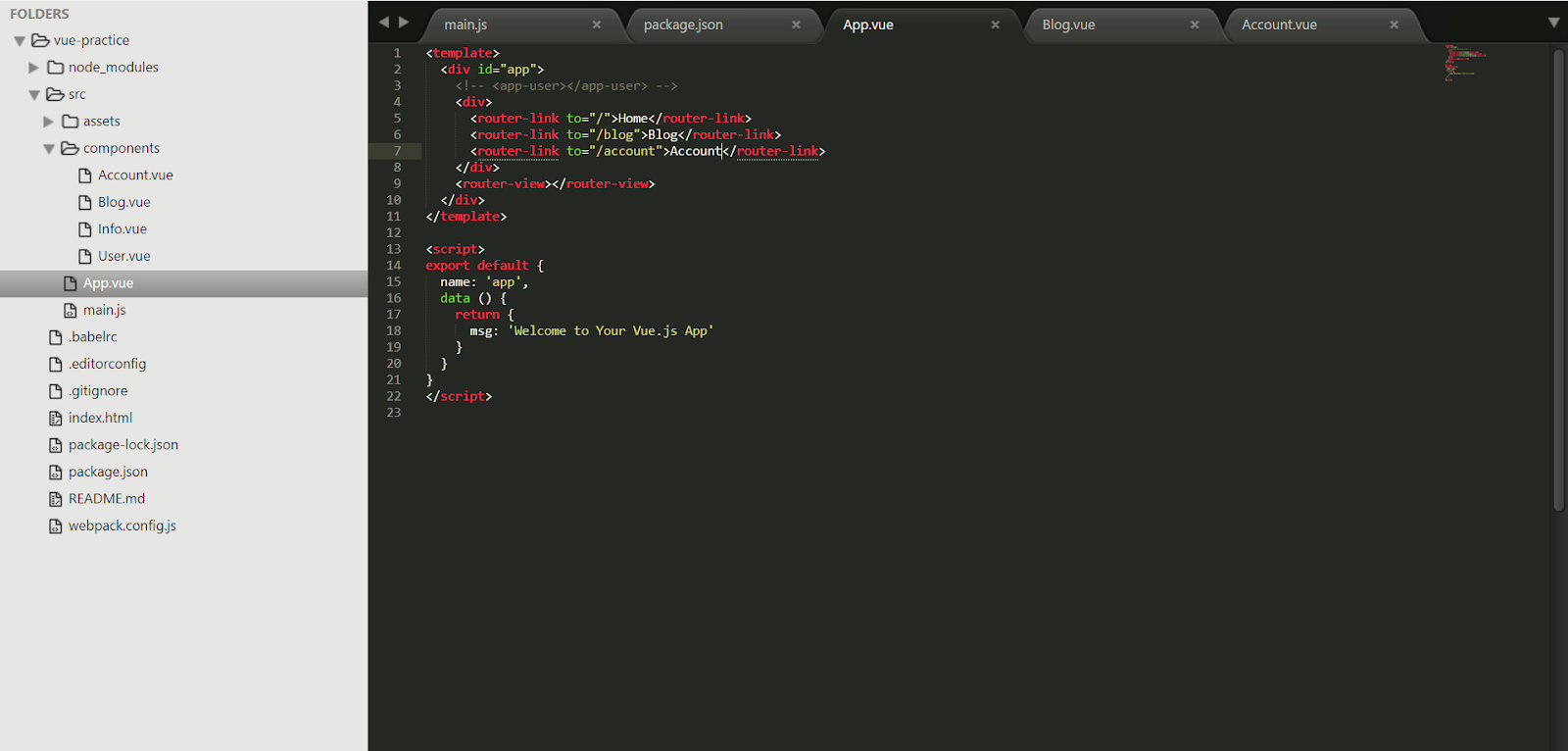The width and height of the screenshot is (1568, 751).
Task: Click the Blog.vue file icon in sidebar
Action: coord(85,202)
